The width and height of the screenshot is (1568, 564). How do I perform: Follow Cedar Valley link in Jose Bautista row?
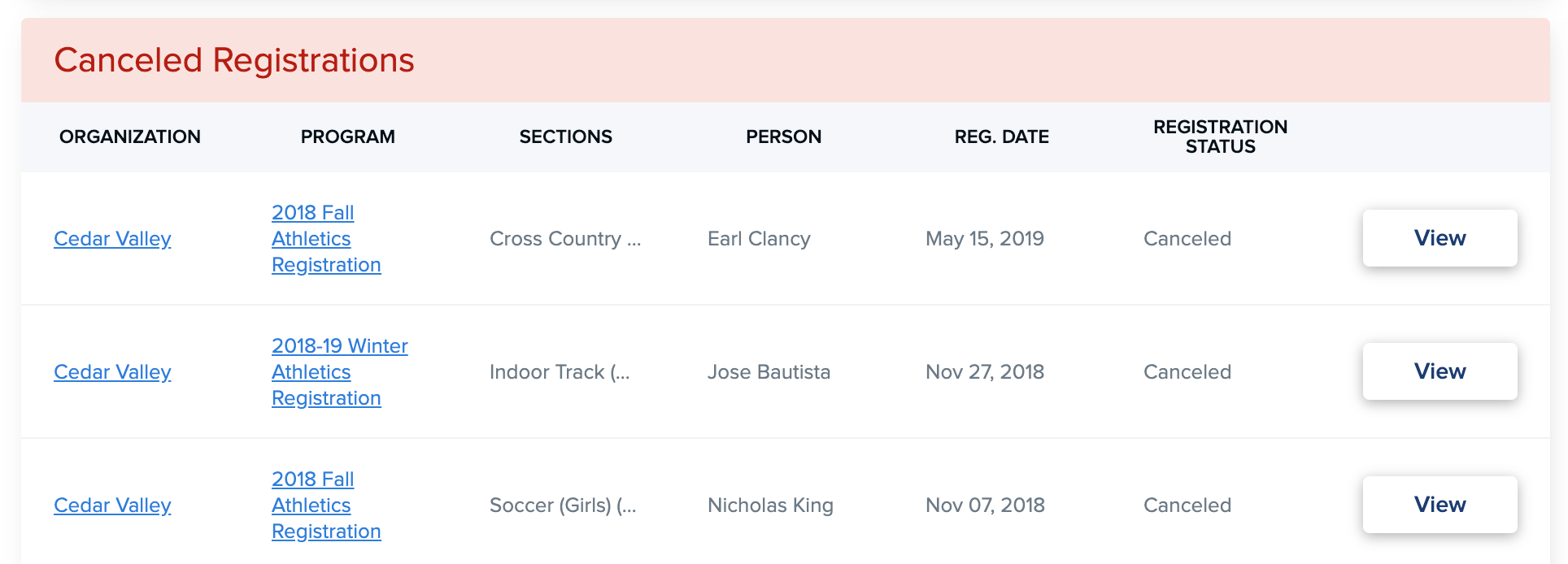click(112, 372)
